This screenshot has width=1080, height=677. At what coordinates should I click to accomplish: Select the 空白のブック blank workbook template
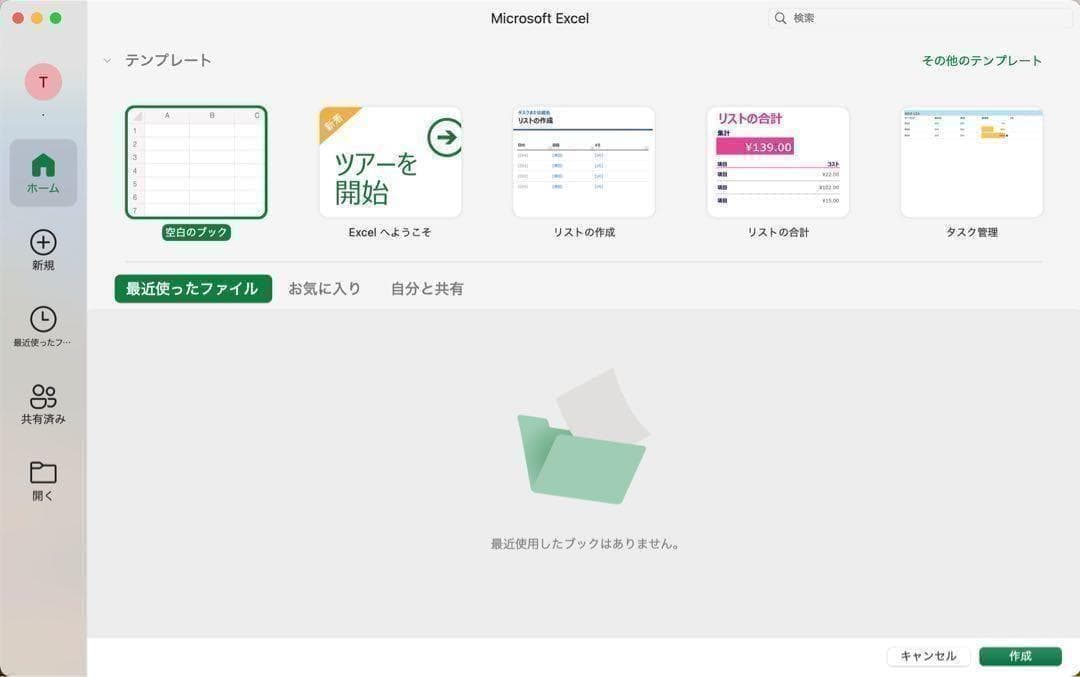point(196,162)
